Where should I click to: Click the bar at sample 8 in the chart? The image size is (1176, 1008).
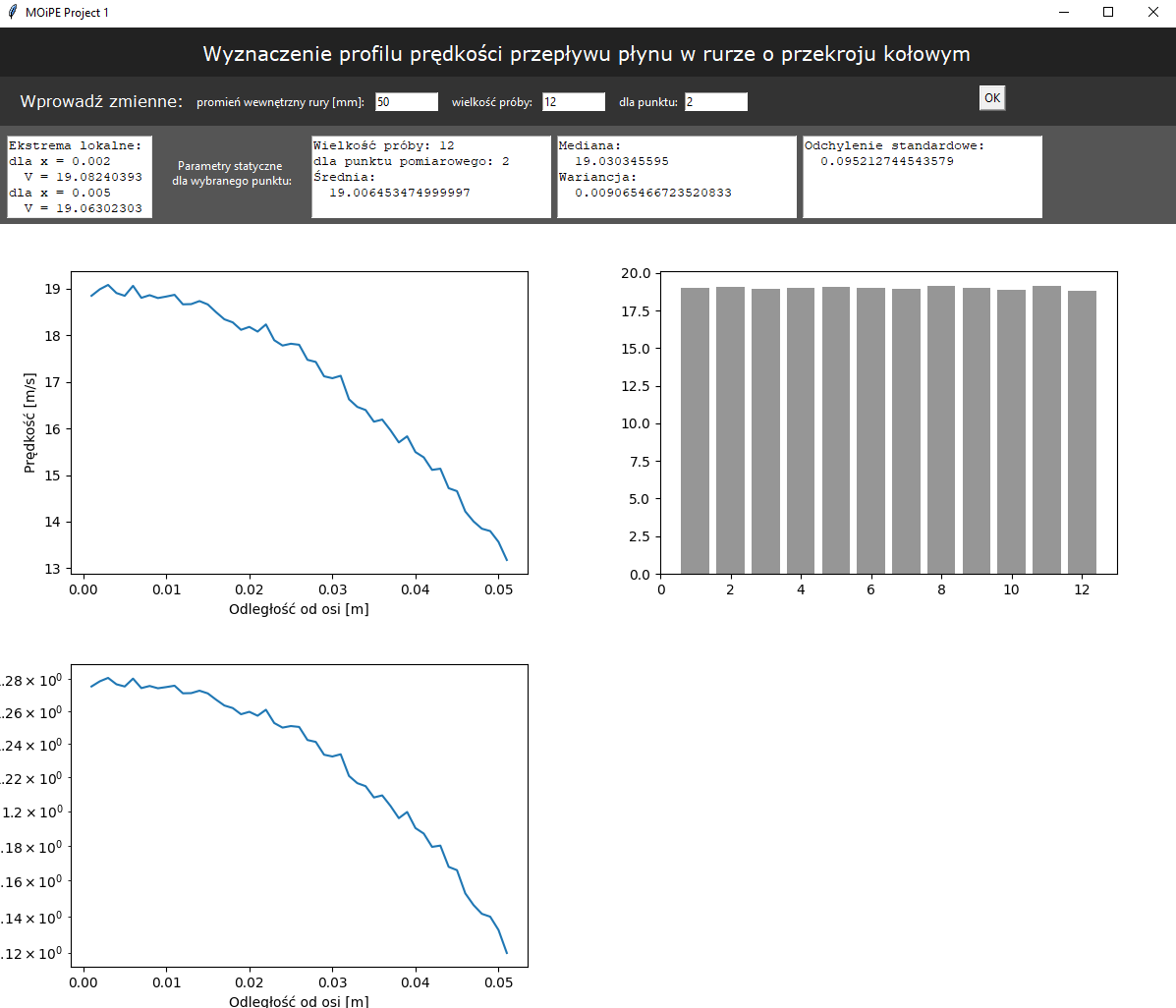pos(941,430)
